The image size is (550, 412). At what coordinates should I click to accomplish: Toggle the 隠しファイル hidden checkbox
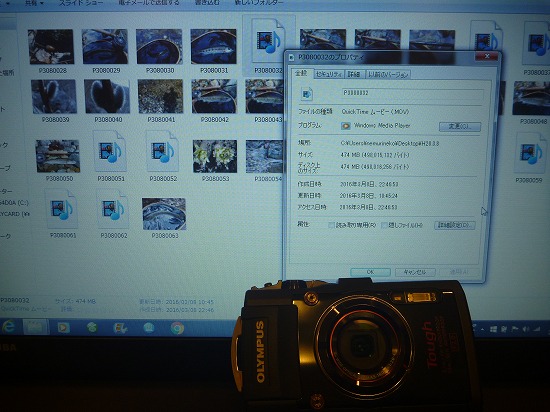click(x=384, y=225)
